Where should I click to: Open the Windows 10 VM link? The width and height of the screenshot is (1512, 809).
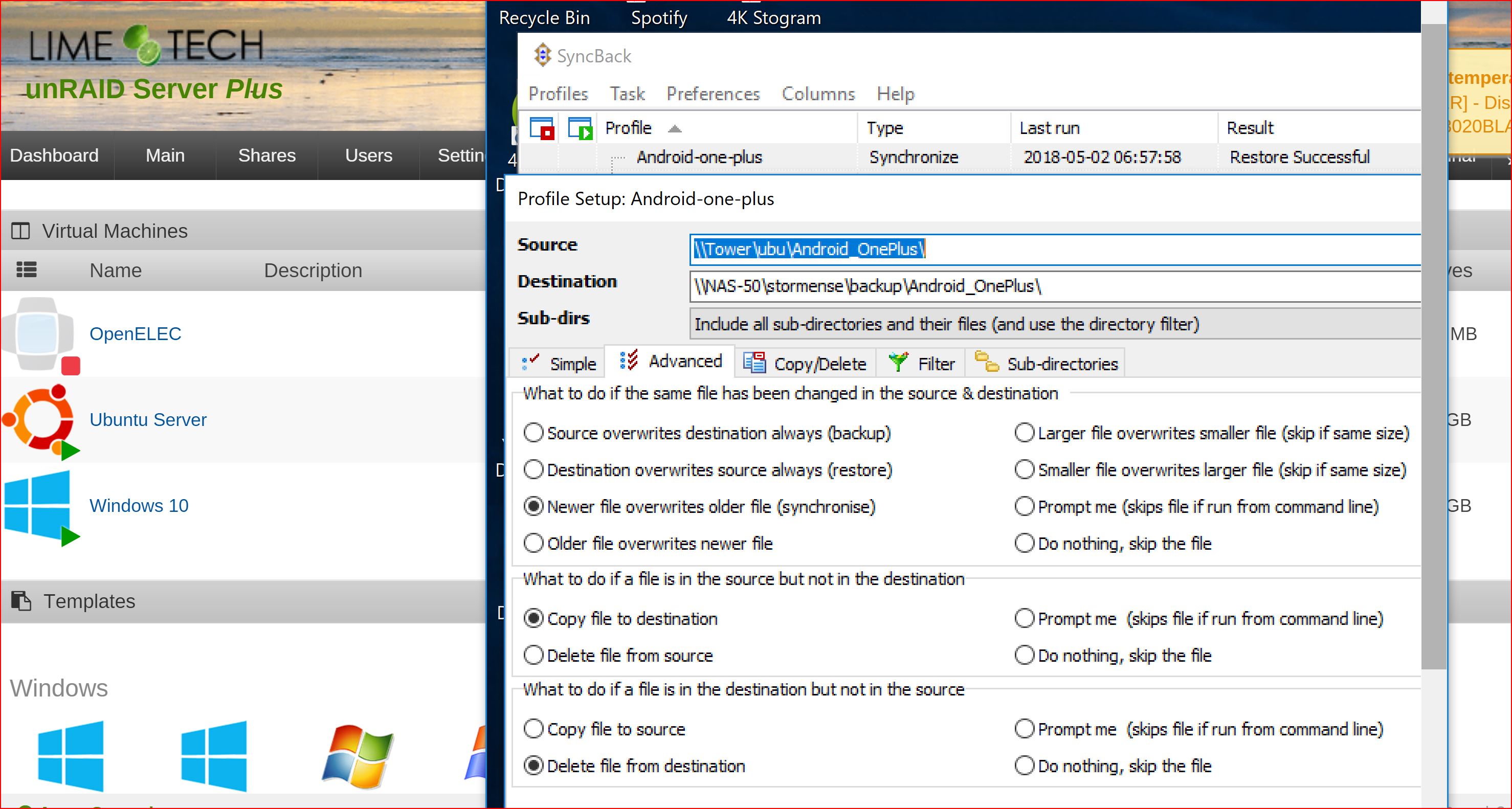[139, 506]
